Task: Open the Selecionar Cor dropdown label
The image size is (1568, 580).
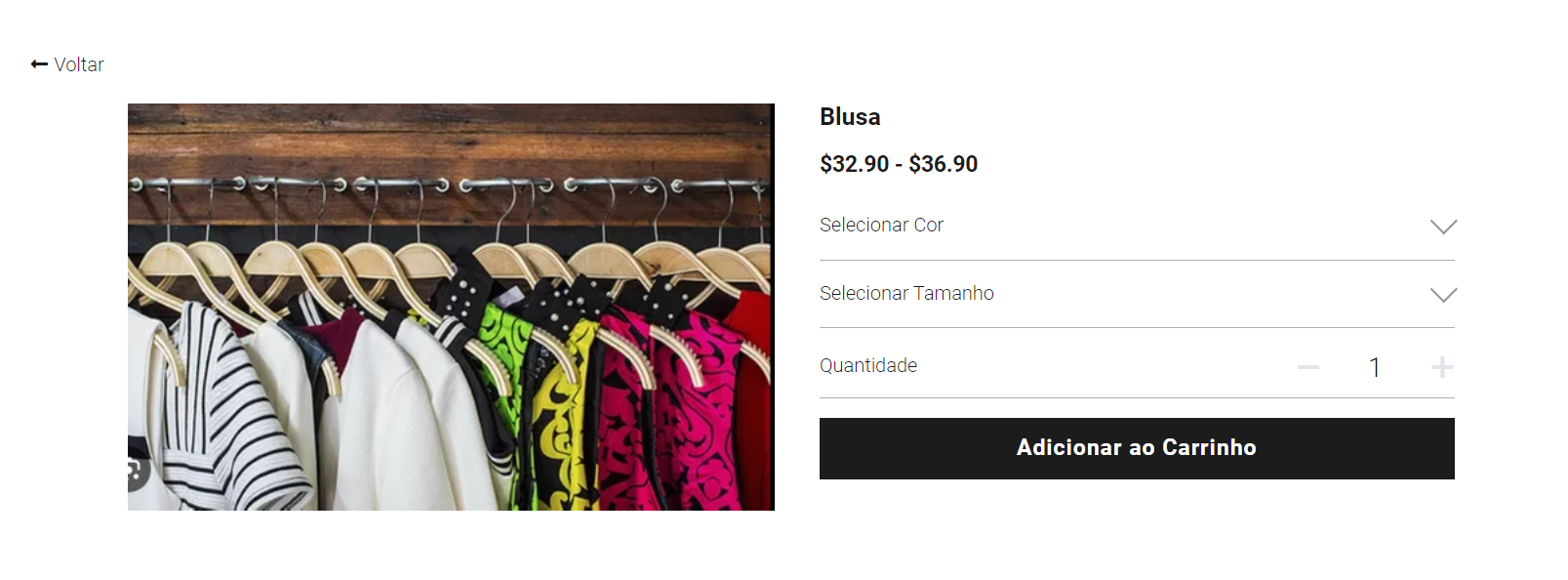Action: point(881,225)
